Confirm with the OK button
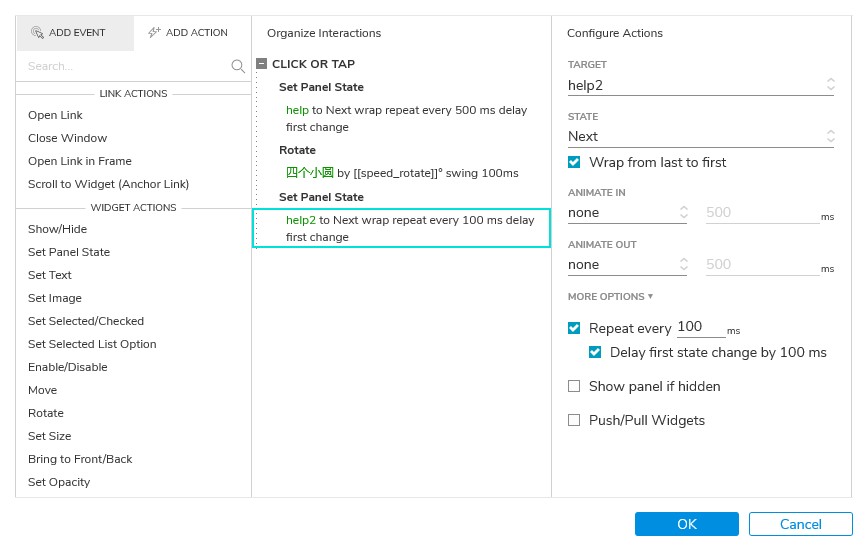This screenshot has width=868, height=551. click(686, 524)
